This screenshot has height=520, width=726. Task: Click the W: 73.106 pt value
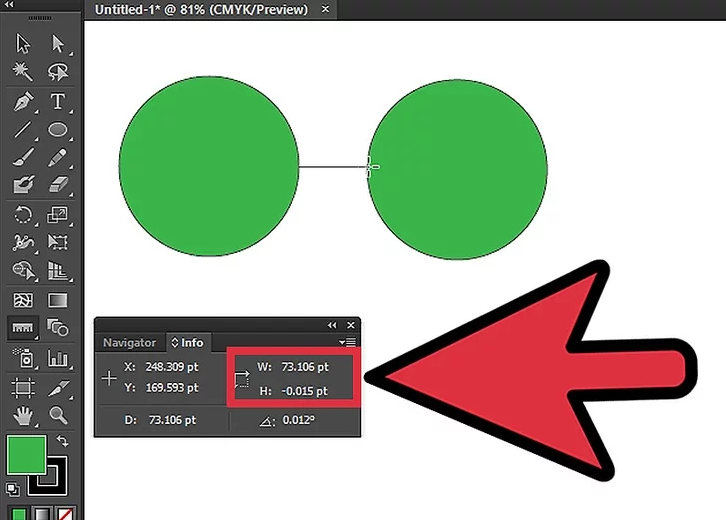305,367
